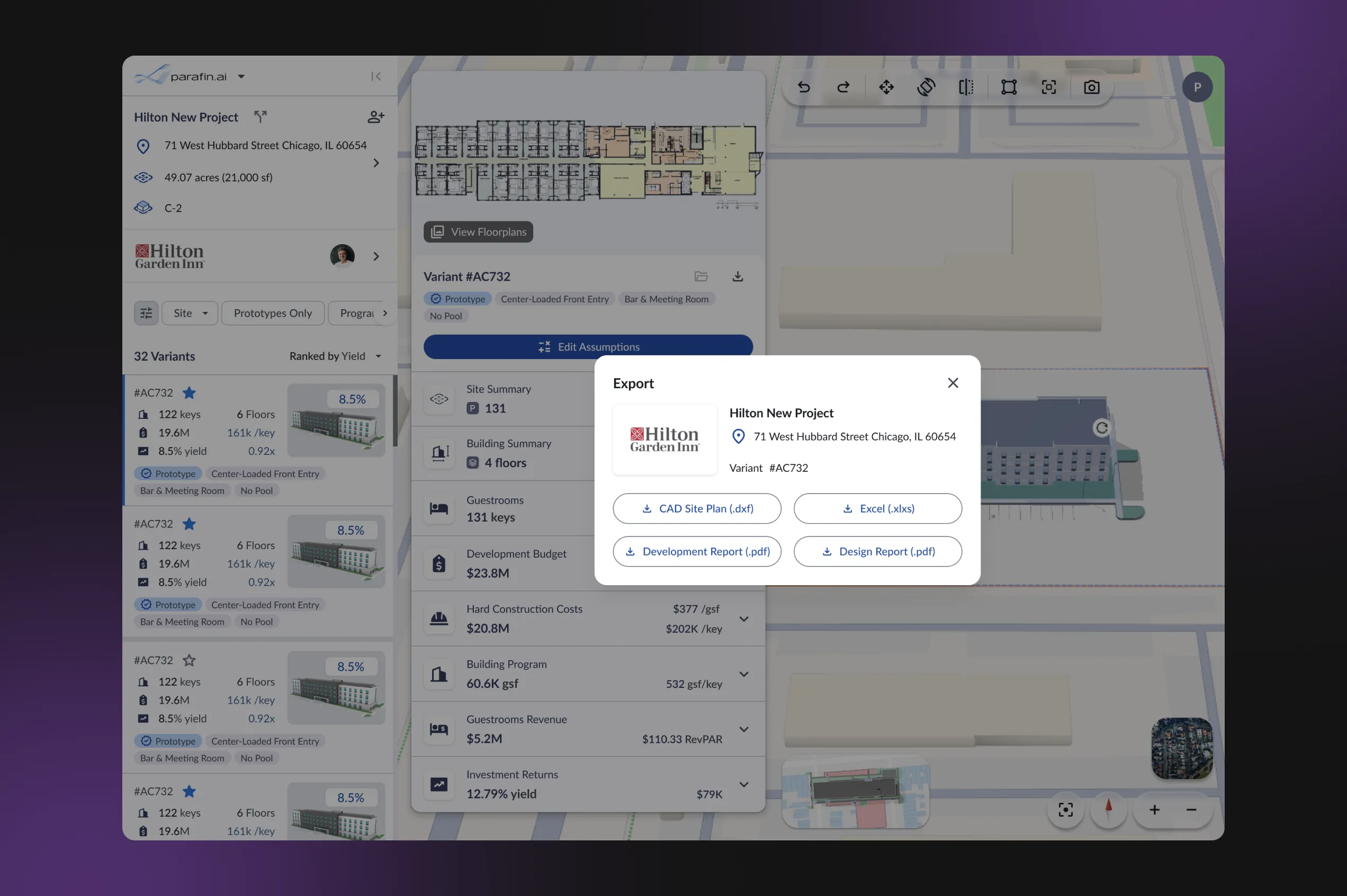Click the redo arrow in toolbar
Viewport: 1347px width, 896px height.
(843, 87)
